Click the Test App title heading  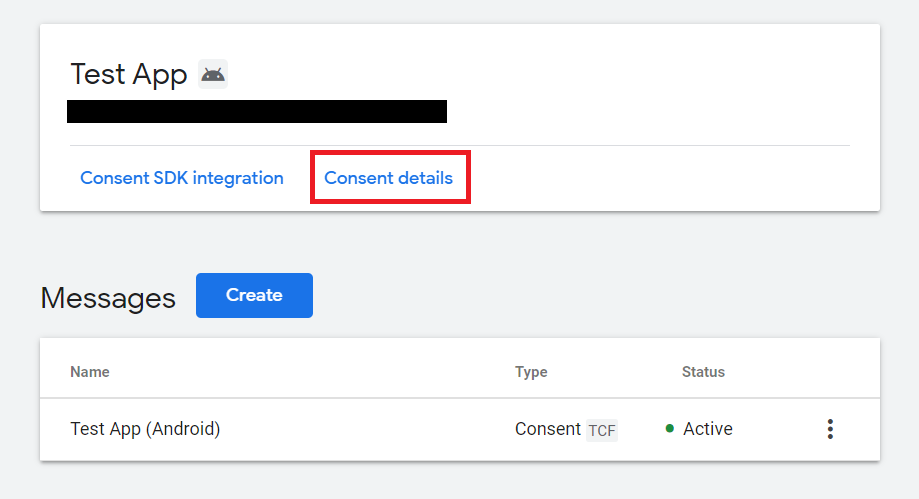pyautogui.click(x=129, y=74)
